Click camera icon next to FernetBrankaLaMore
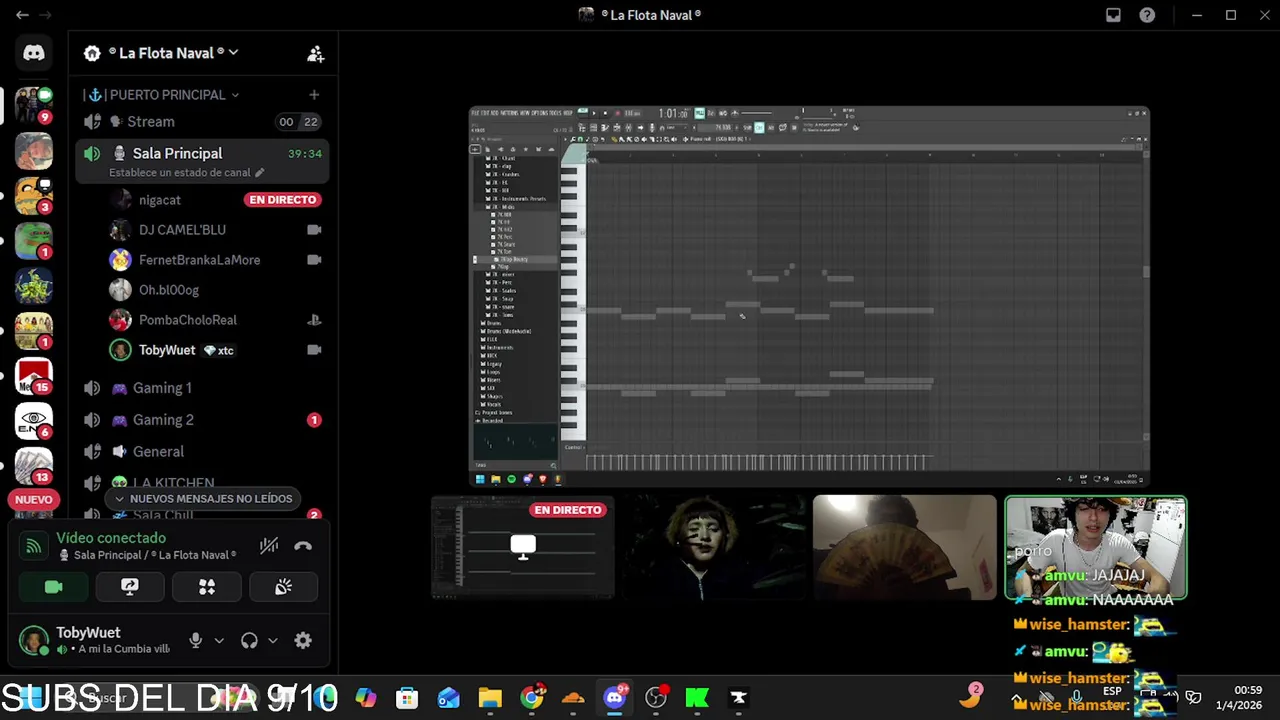 click(x=314, y=260)
